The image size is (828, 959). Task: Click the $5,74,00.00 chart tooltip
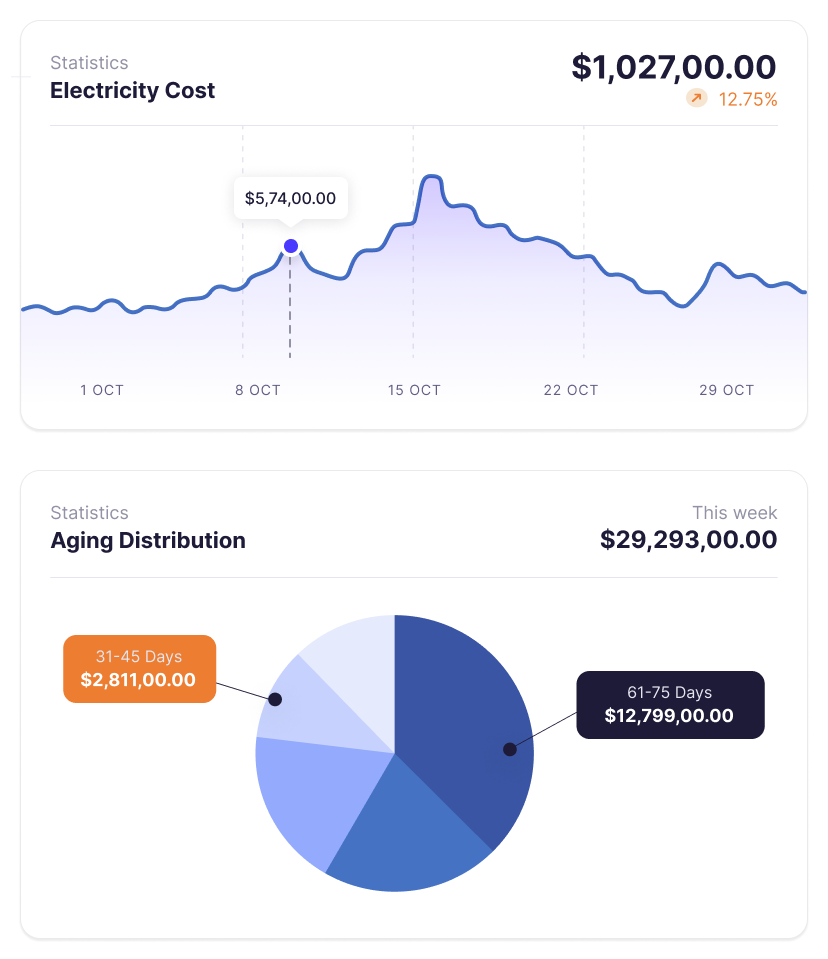click(x=290, y=198)
